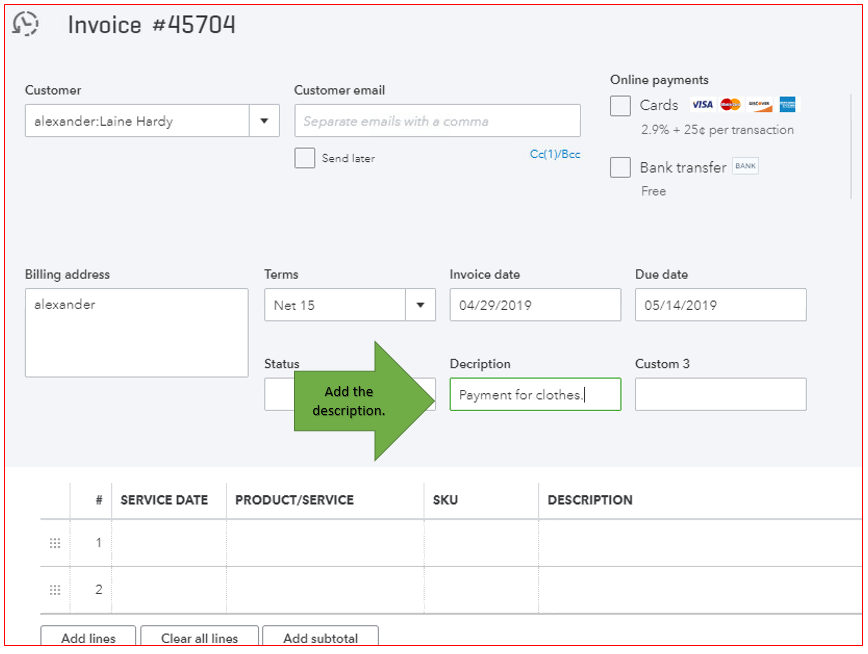
Task: Click row number 2 in the table
Action: click(99, 590)
